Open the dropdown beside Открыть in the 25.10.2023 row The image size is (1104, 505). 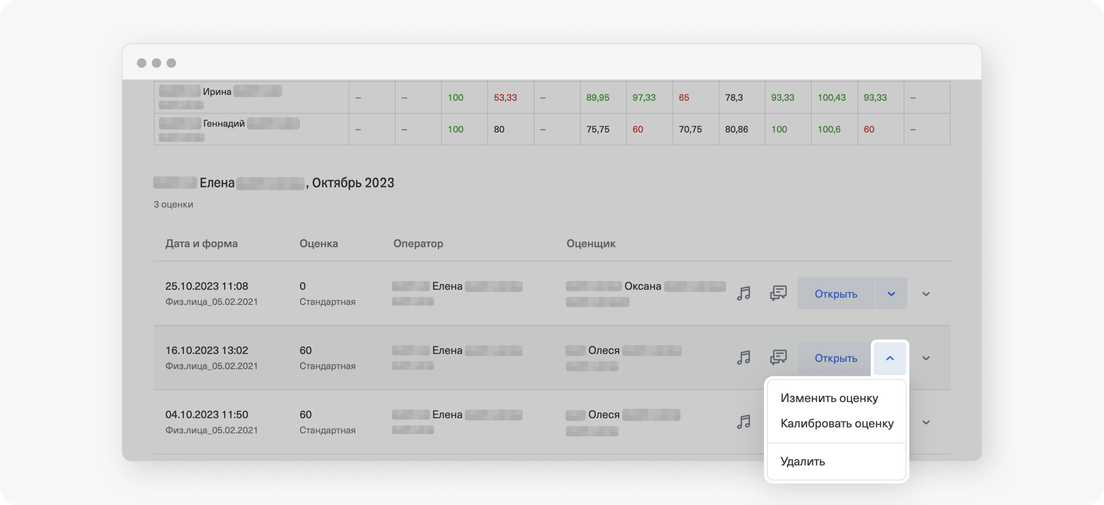891,294
